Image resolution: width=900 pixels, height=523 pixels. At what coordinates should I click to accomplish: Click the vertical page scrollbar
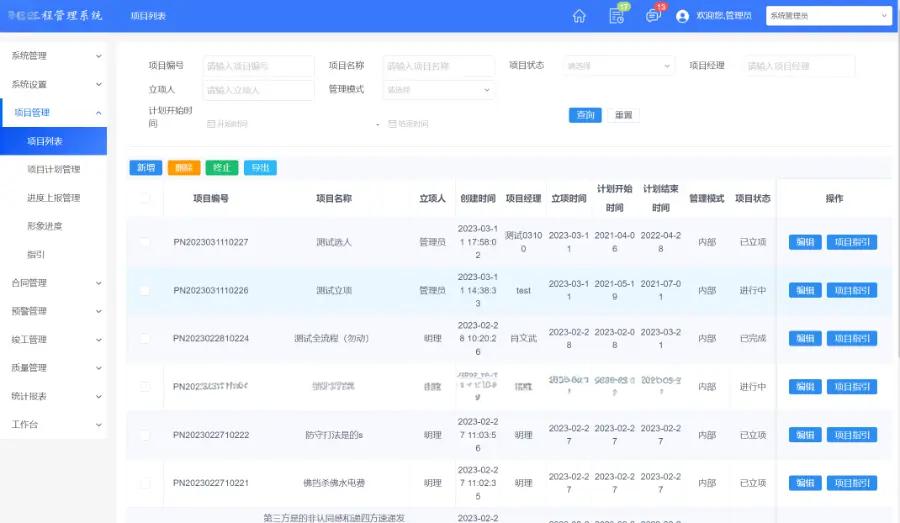coord(897,195)
